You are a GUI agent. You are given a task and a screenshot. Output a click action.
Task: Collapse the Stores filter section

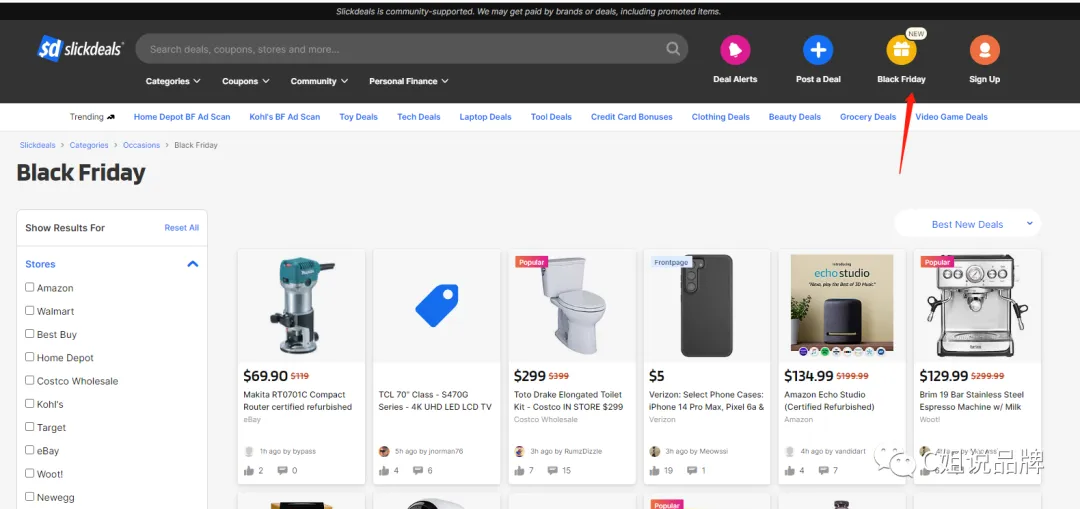click(x=193, y=264)
